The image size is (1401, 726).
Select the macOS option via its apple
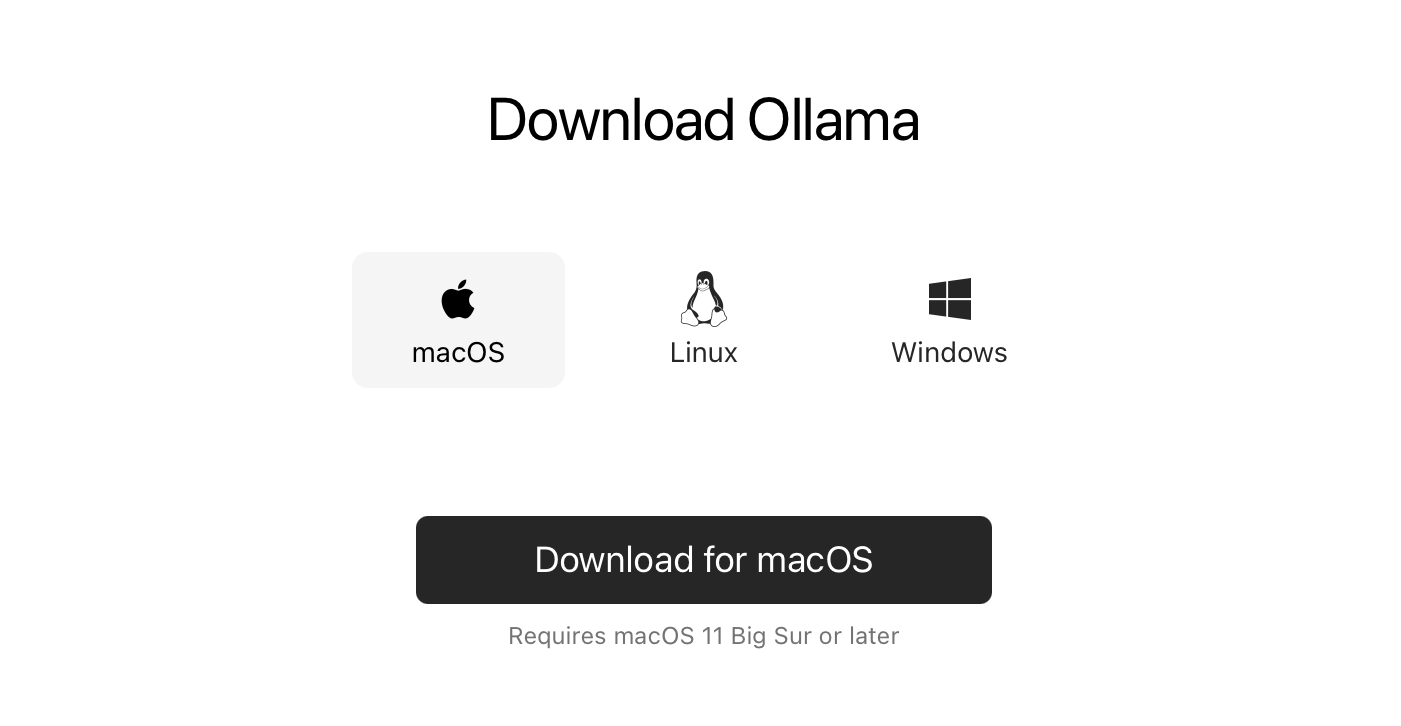click(458, 299)
